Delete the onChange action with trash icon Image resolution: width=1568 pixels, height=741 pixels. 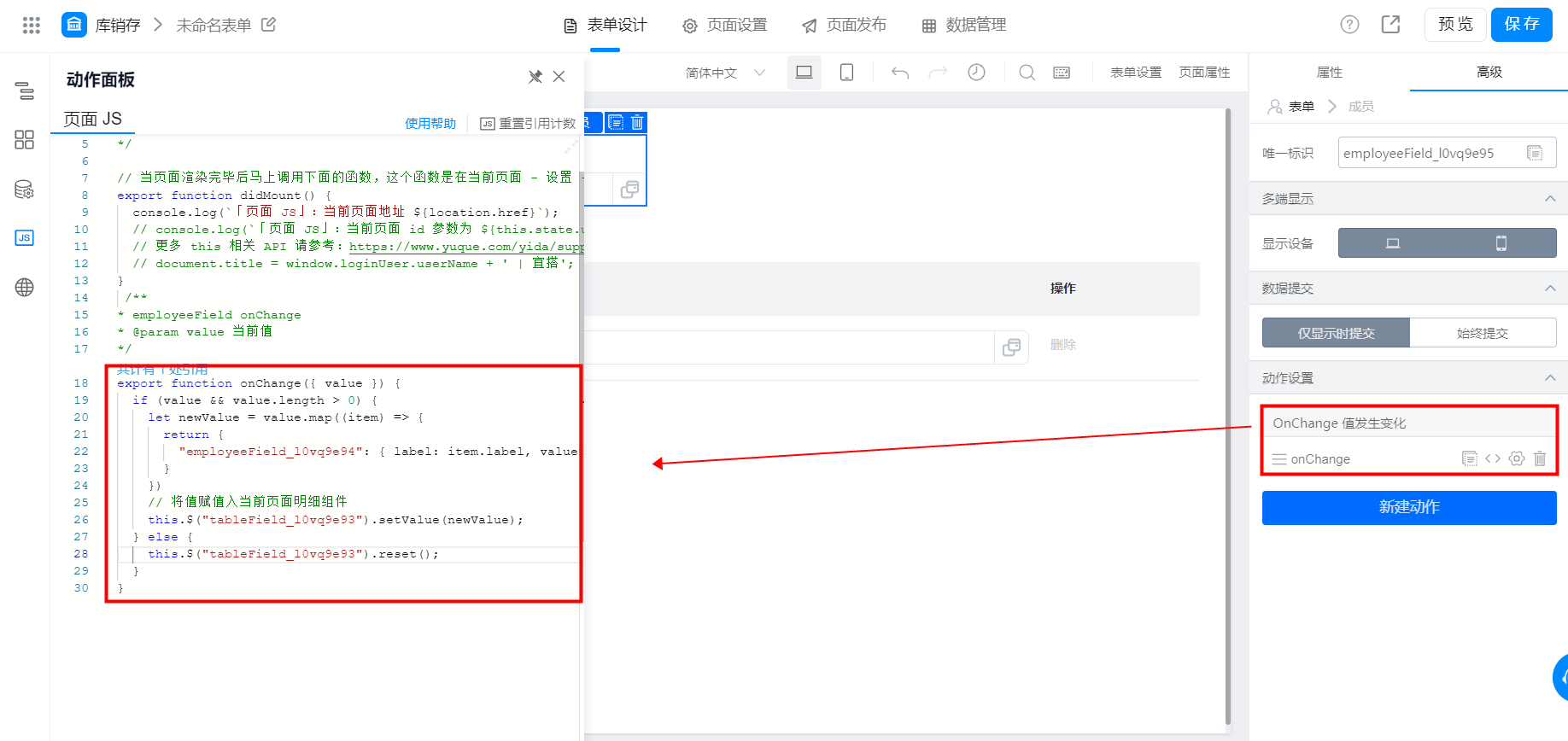point(1540,458)
